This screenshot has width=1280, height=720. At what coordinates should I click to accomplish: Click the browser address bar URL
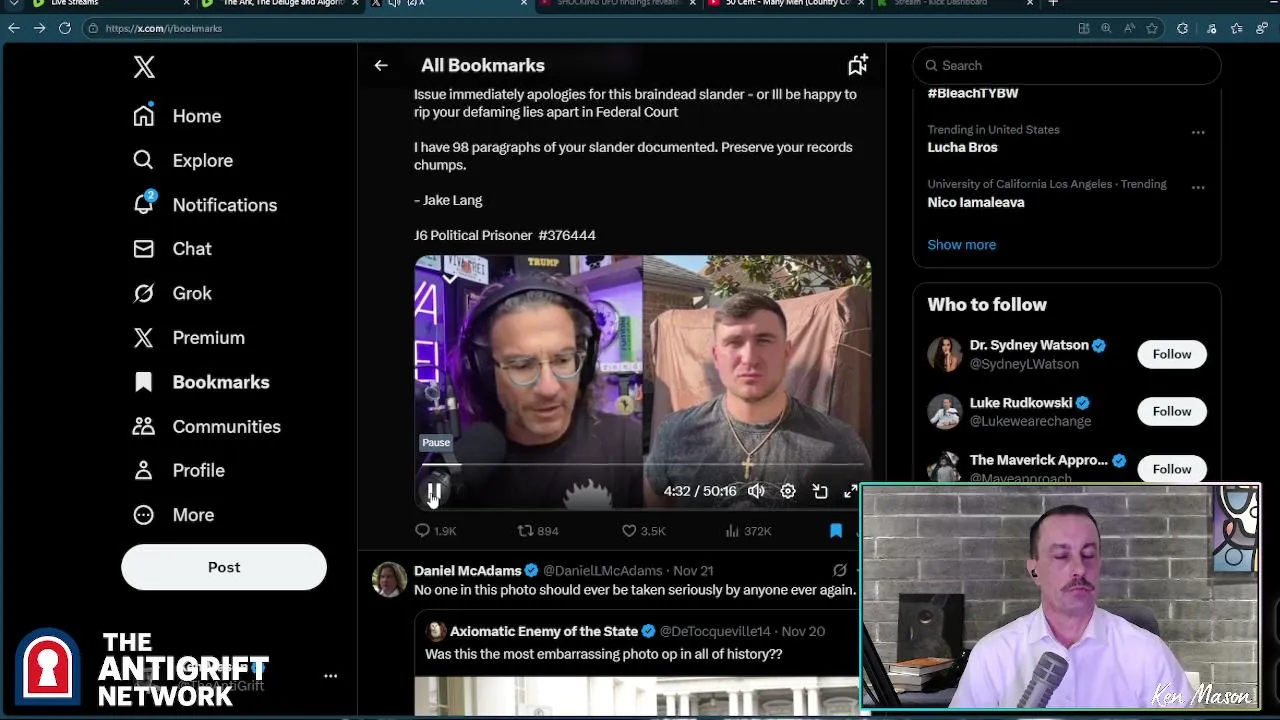tap(164, 28)
